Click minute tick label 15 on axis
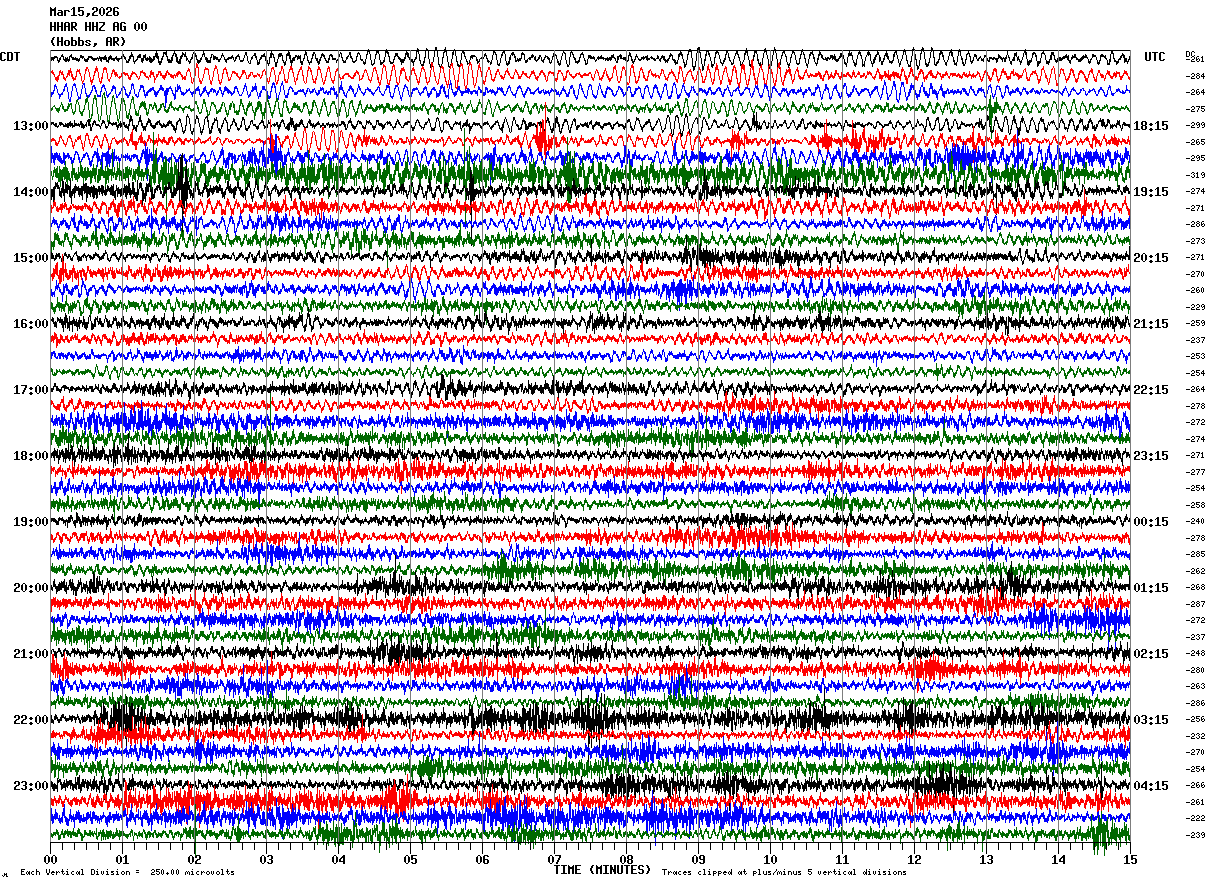 1130,860
